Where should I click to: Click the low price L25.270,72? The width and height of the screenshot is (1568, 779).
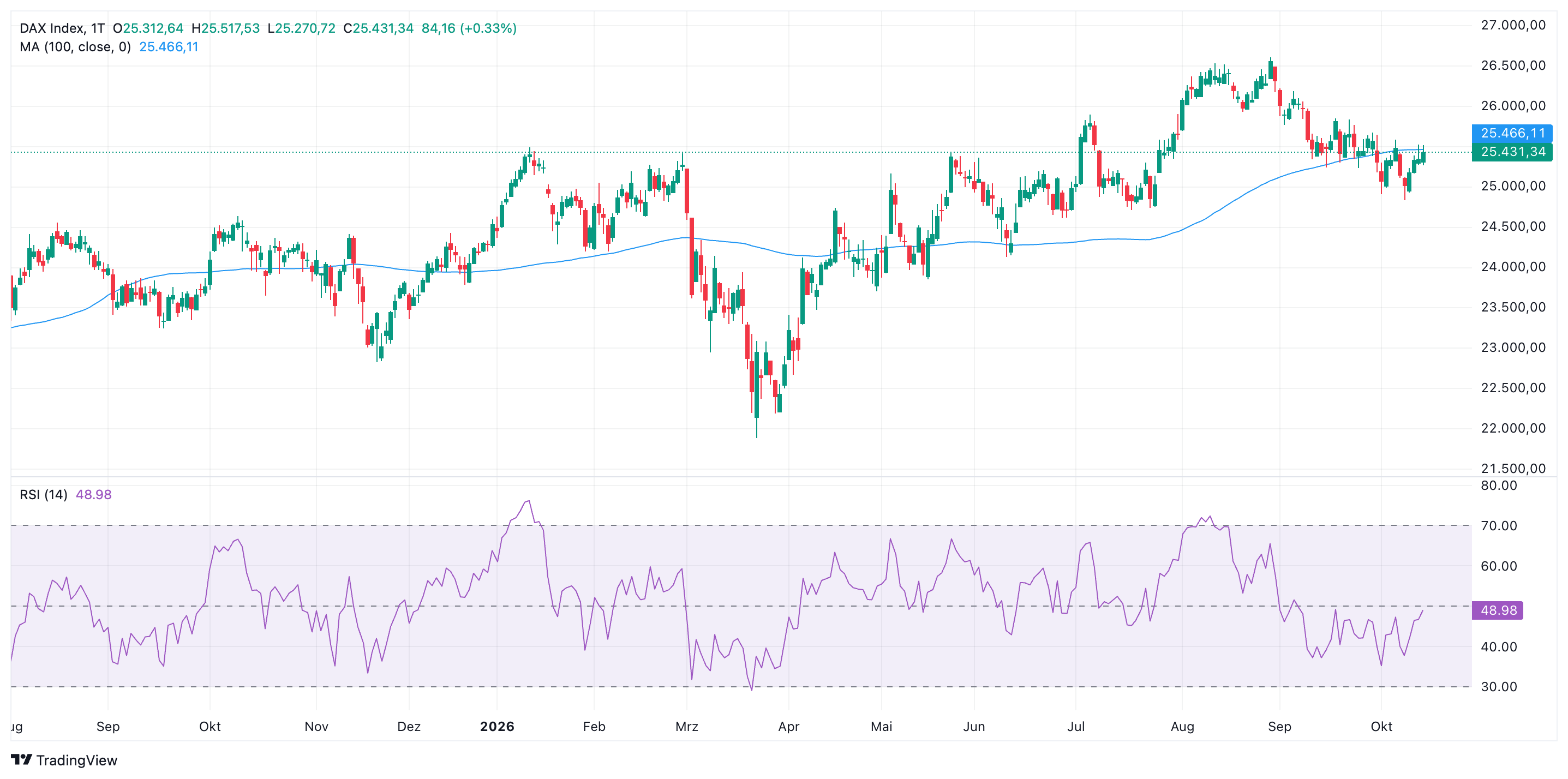click(301, 28)
